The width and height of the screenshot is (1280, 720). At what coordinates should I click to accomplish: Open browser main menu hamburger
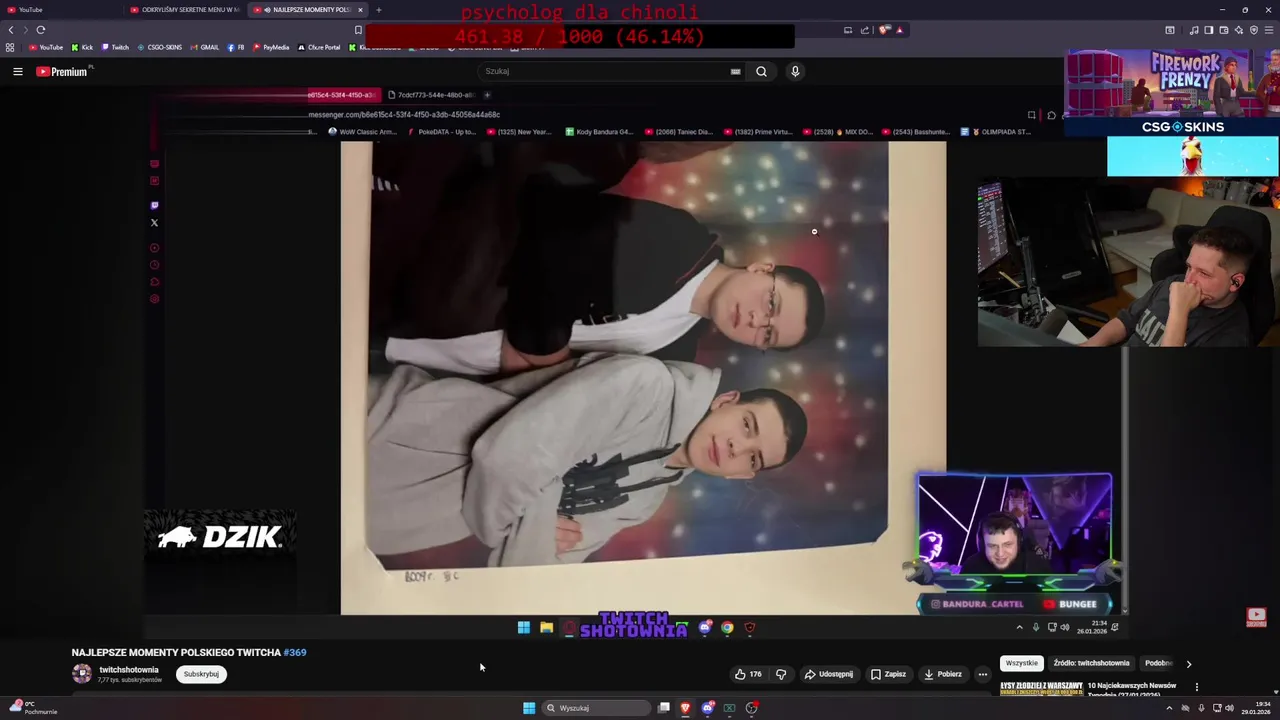click(x=1269, y=30)
